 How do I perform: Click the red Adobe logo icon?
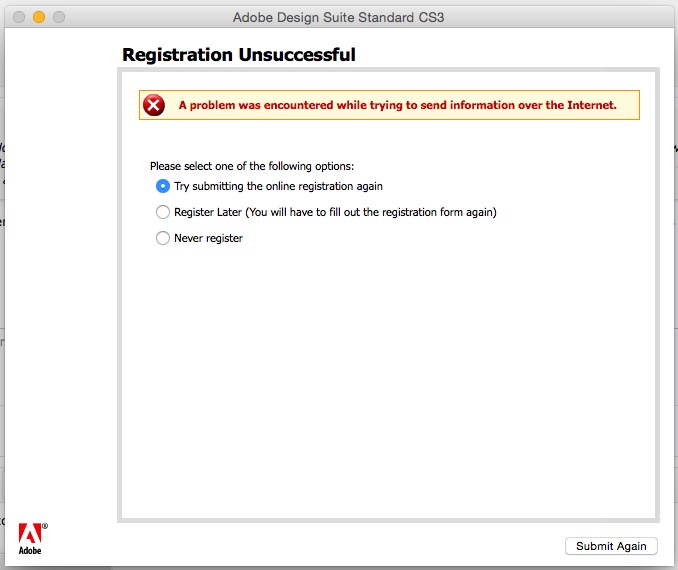[x=30, y=533]
